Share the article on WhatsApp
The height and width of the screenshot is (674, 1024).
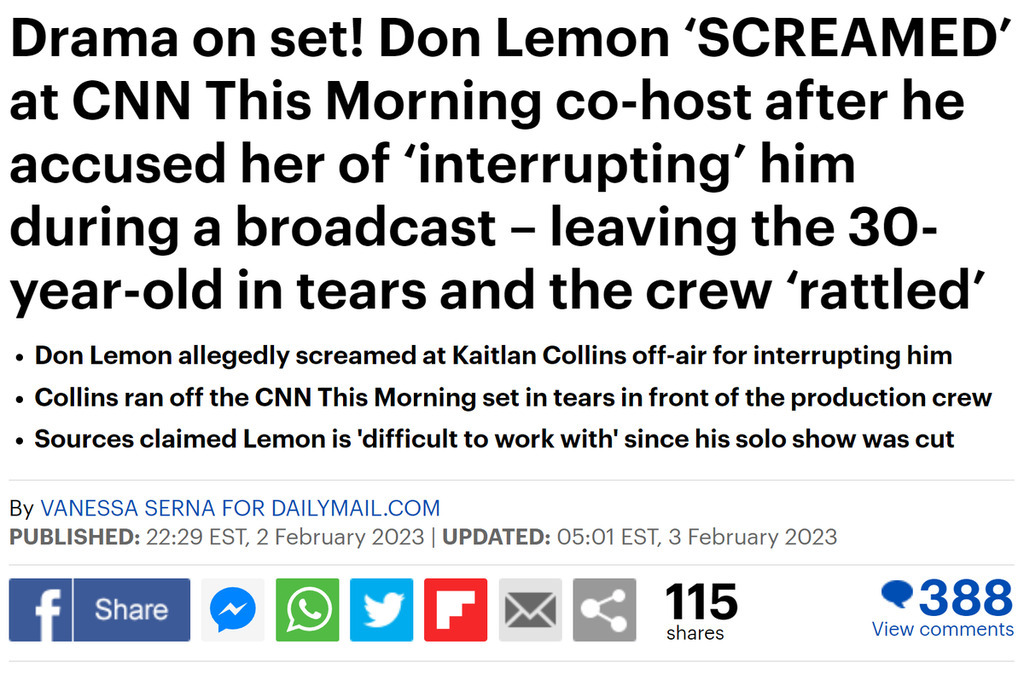pyautogui.click(x=307, y=610)
